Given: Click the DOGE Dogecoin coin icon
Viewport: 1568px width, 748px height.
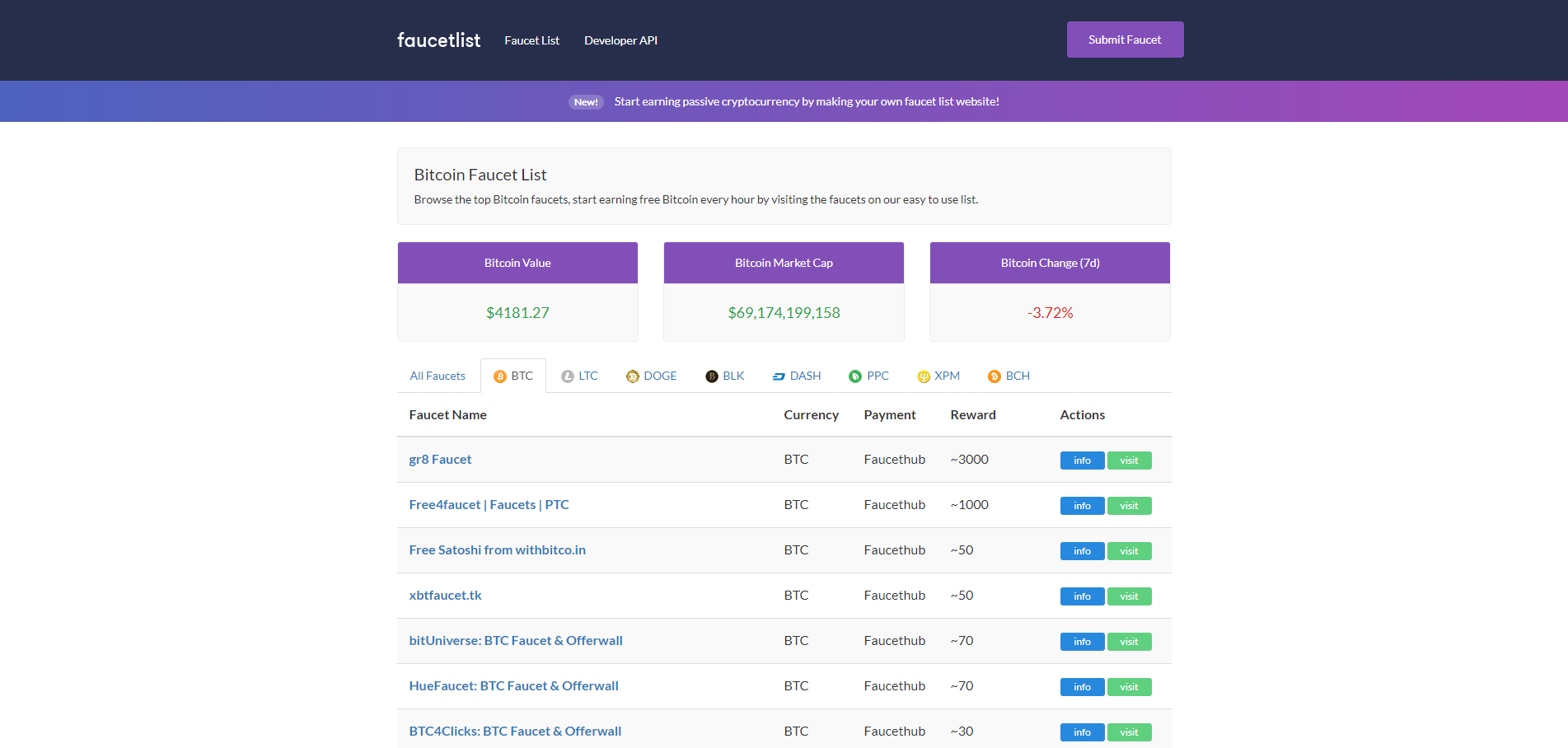Looking at the screenshot, I should [x=631, y=376].
